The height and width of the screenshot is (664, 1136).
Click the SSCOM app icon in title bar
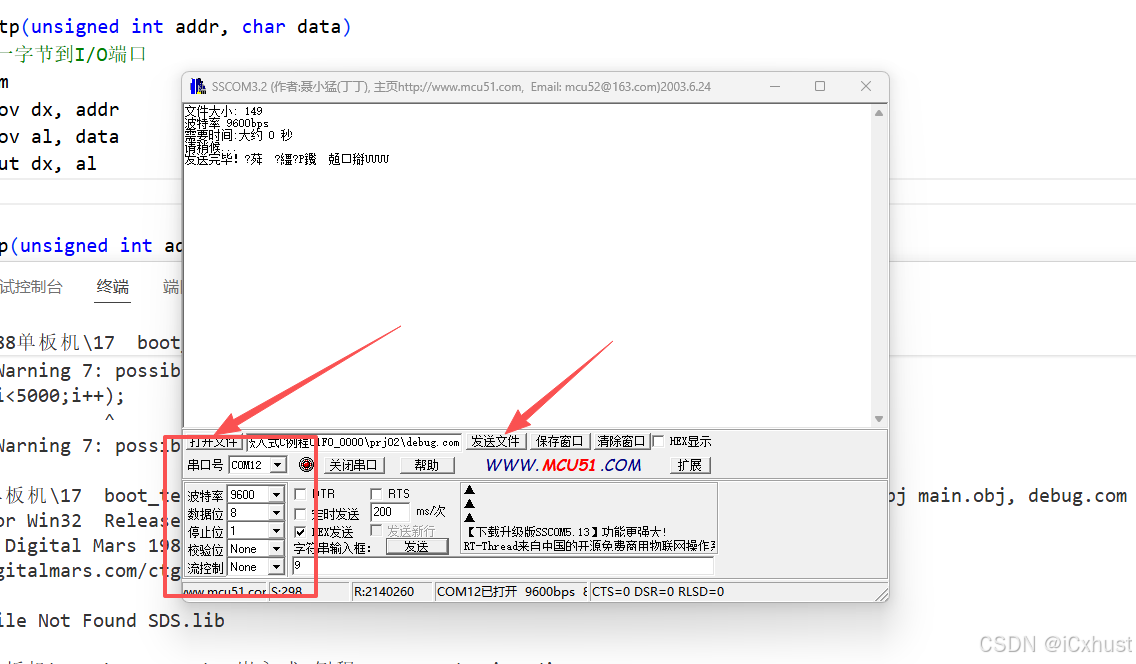[197, 86]
